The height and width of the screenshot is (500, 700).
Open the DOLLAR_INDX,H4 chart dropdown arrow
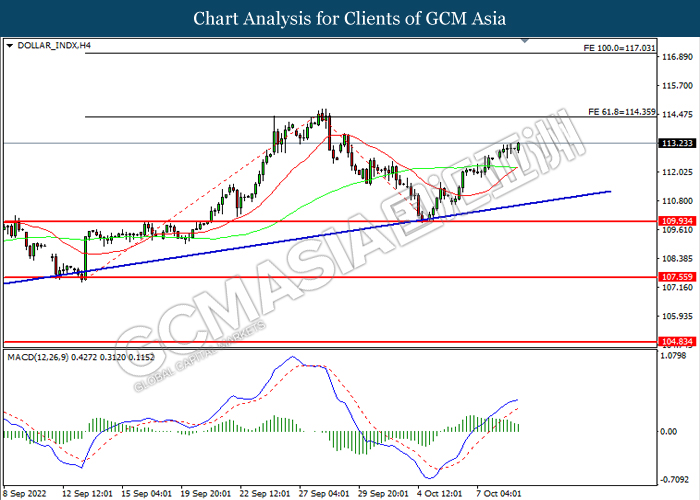point(10,46)
